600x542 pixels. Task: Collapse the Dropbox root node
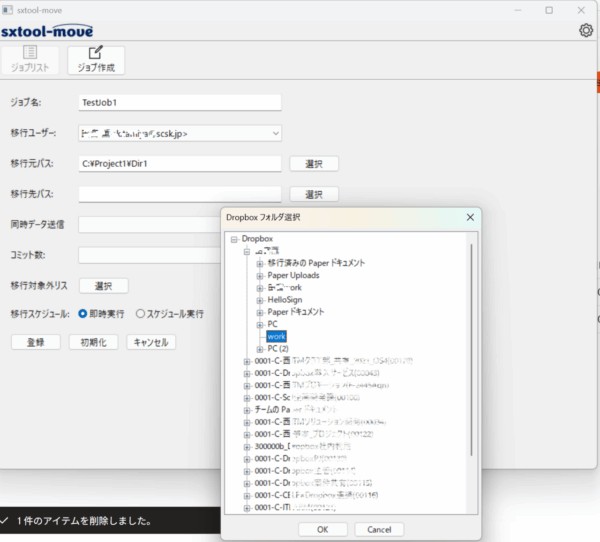234,240
